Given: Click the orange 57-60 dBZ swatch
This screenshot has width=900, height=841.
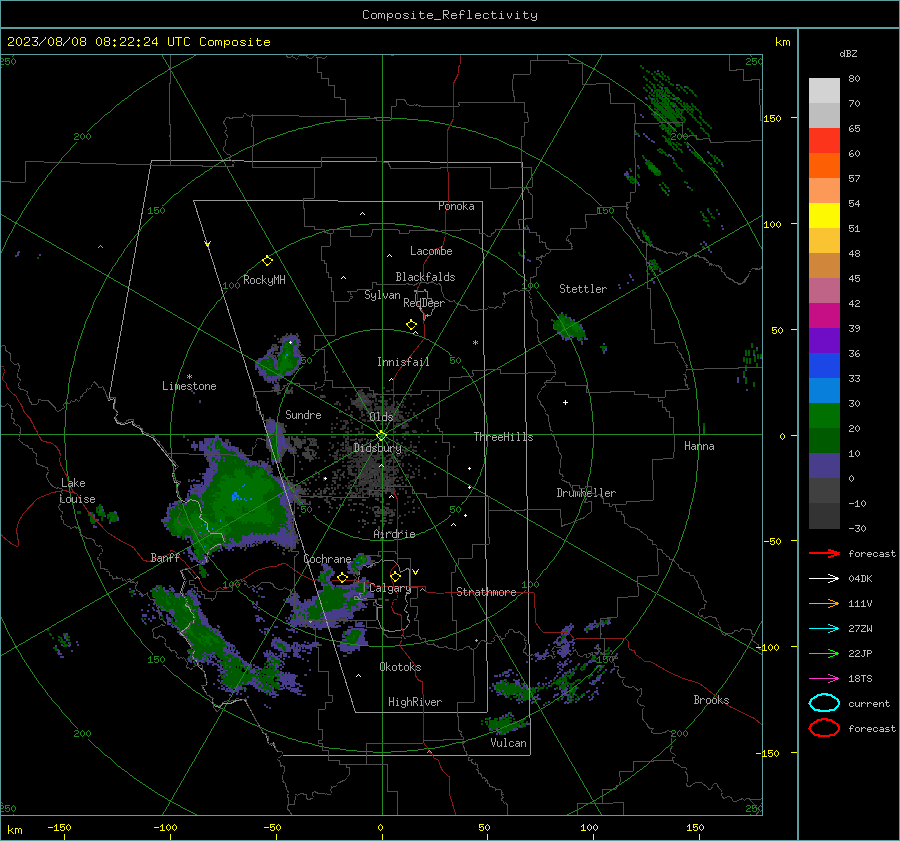Looking at the screenshot, I should click(x=824, y=165).
